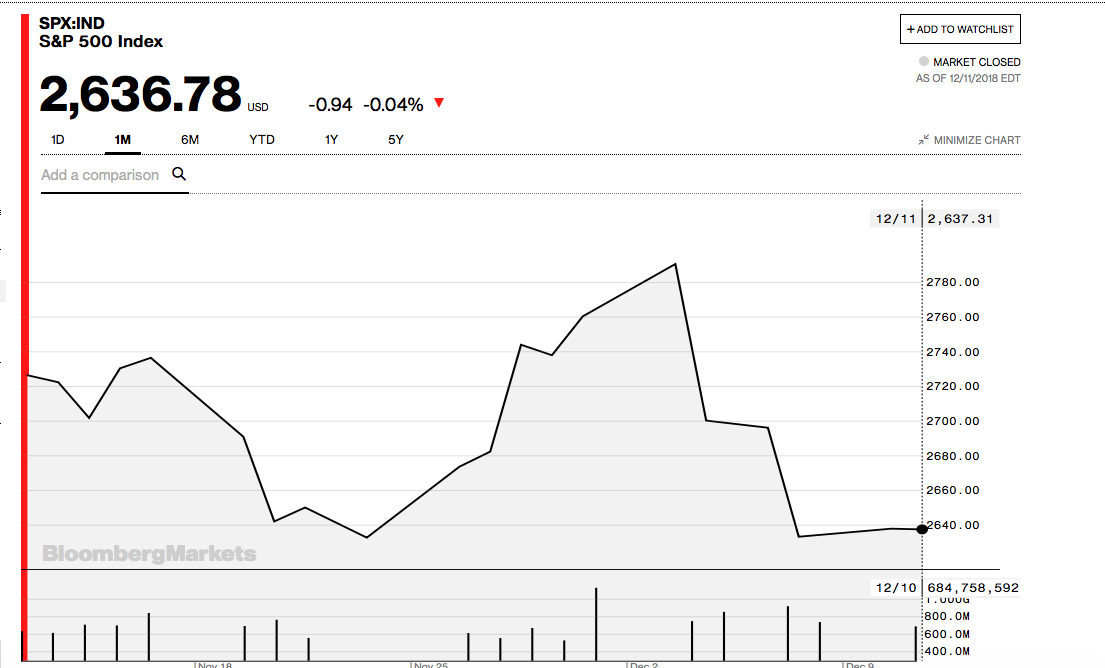Select the 1M time range tab
Image resolution: width=1105 pixels, height=668 pixels.
[123, 140]
